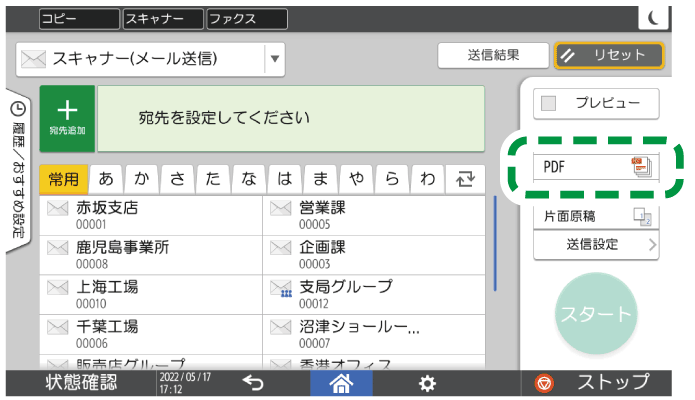Image resolution: width=695 pixels, height=400 pixels.
Task: Tap the mail icon in scanner mode selector
Action: 34,59
